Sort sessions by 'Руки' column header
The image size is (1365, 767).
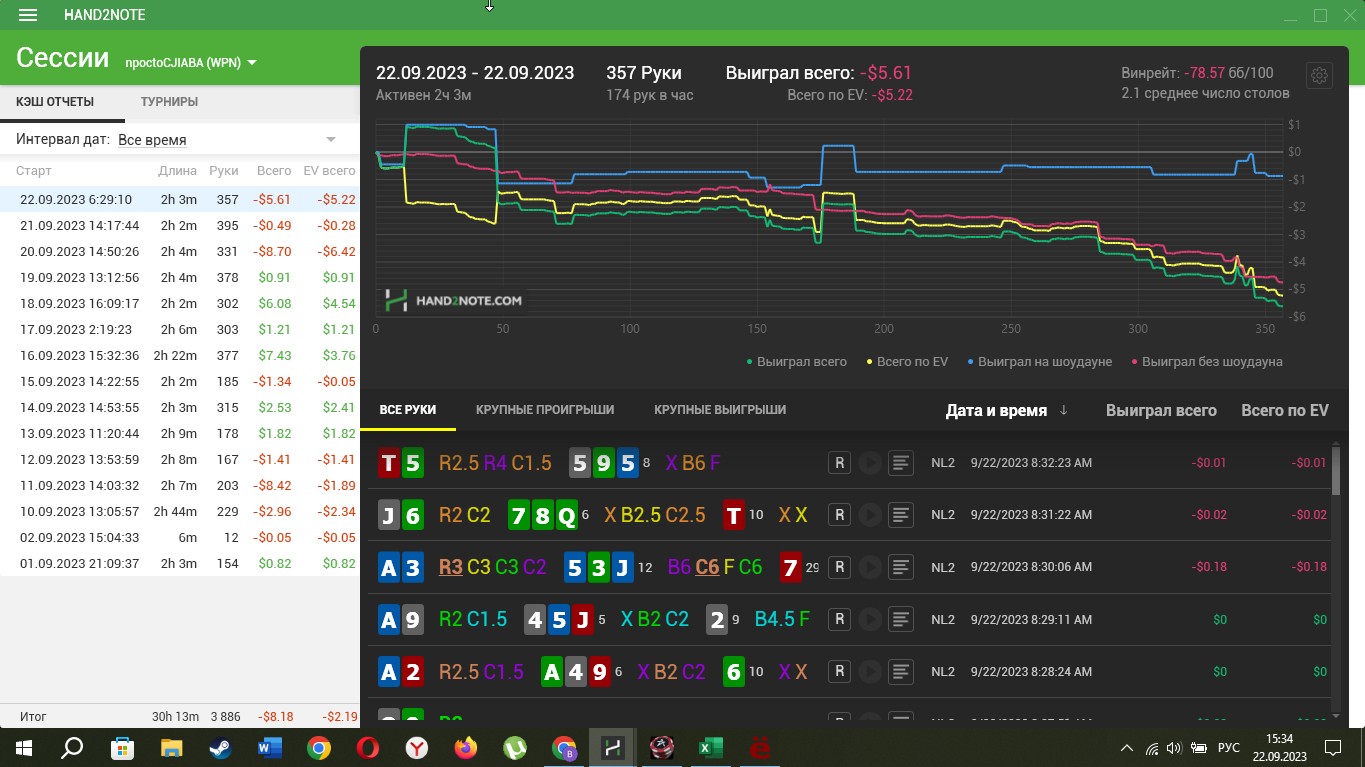coord(224,171)
